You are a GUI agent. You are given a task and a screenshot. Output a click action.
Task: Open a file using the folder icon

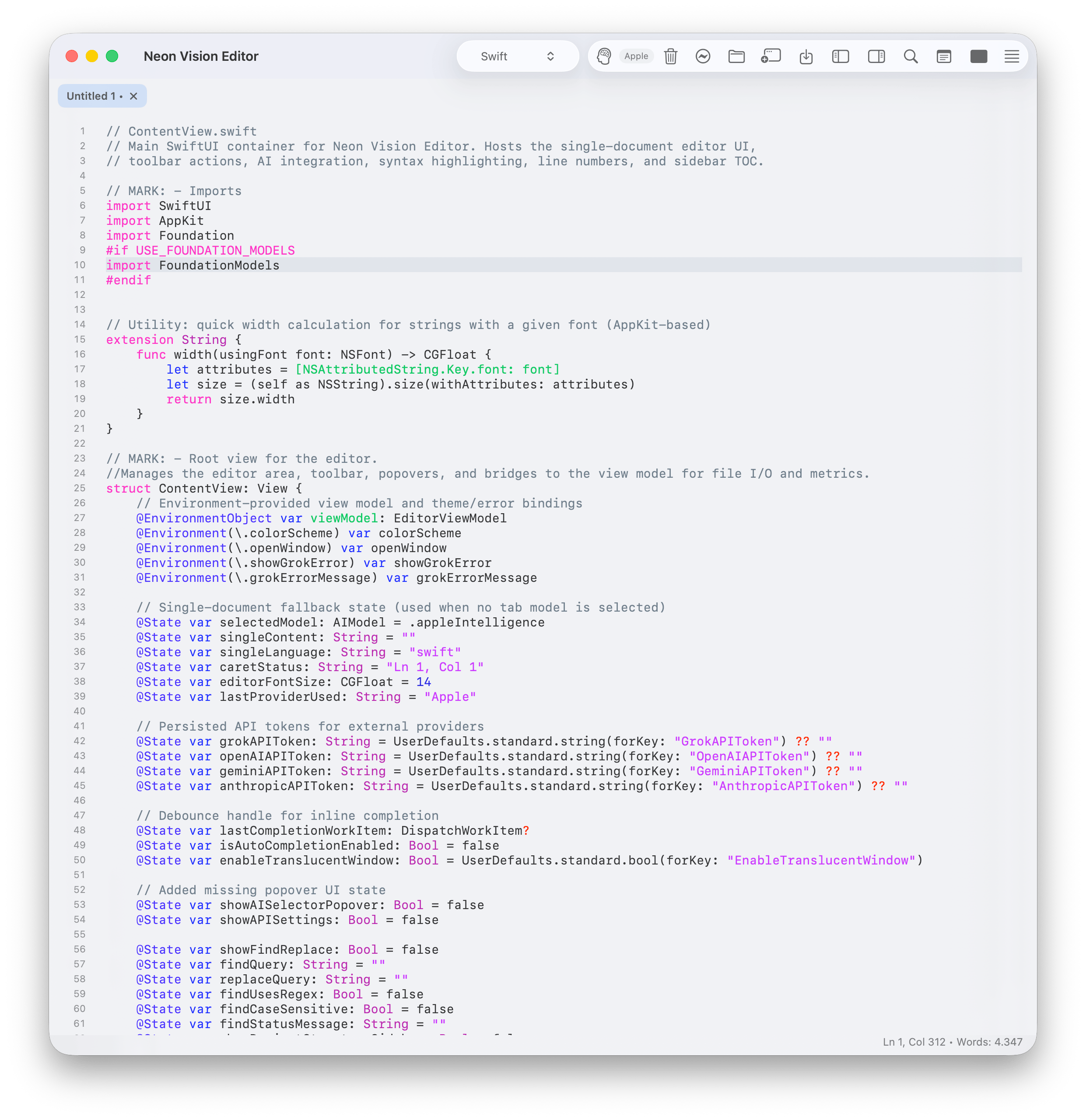point(737,56)
